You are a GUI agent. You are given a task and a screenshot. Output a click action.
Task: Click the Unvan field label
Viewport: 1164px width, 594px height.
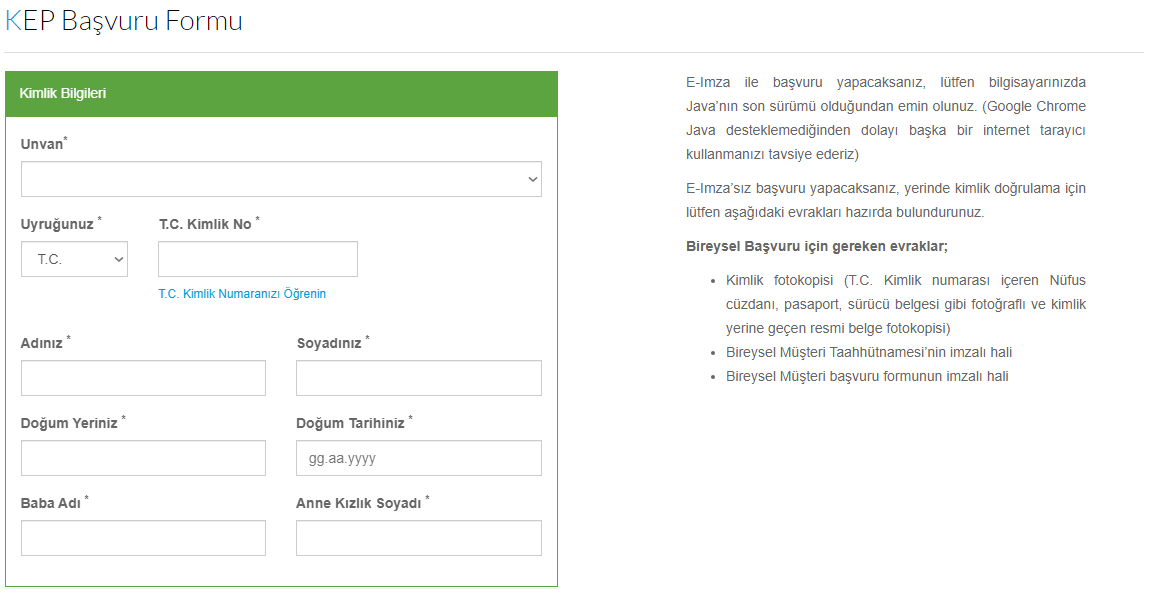(x=44, y=143)
